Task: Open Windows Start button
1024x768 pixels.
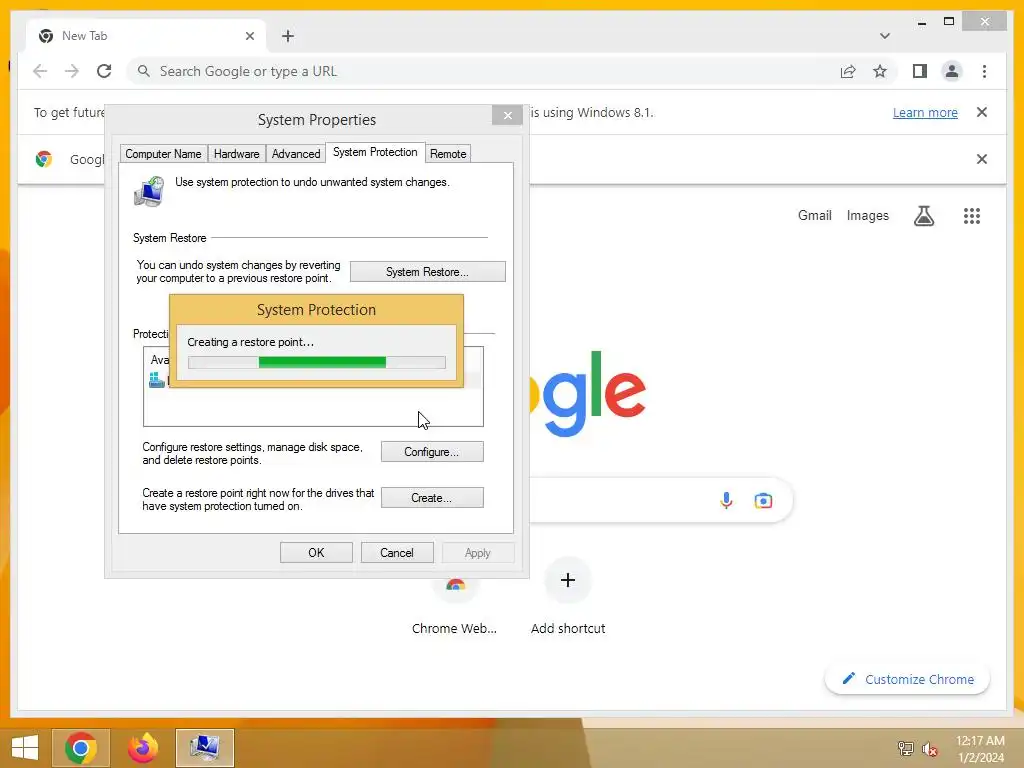Action: point(25,748)
